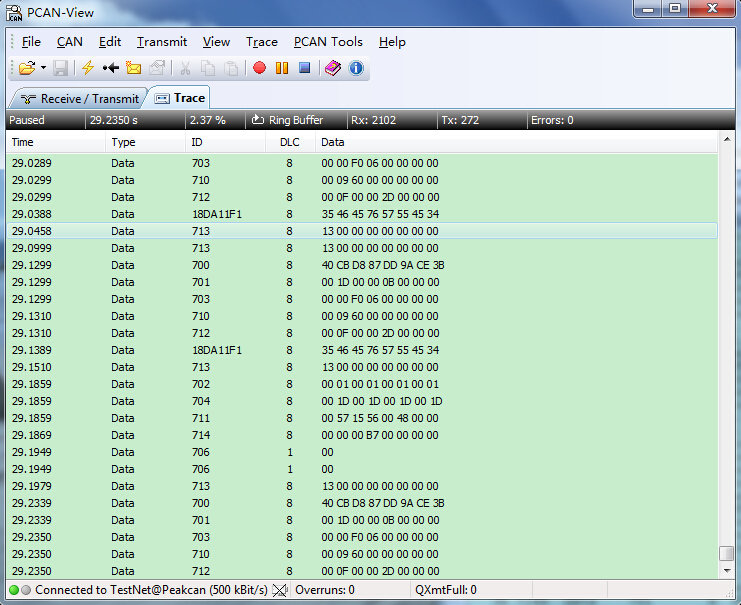Screen dimensions: 741x605
Task: Open the View menu
Action: click(216, 42)
